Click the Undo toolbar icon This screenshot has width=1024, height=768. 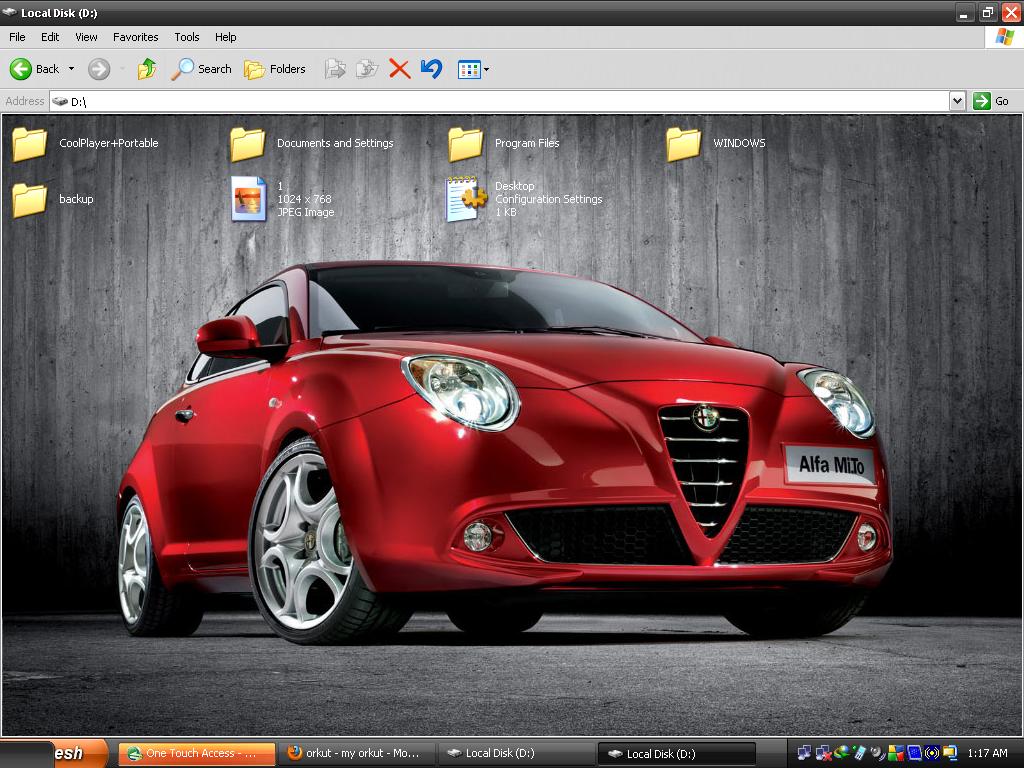tap(430, 68)
